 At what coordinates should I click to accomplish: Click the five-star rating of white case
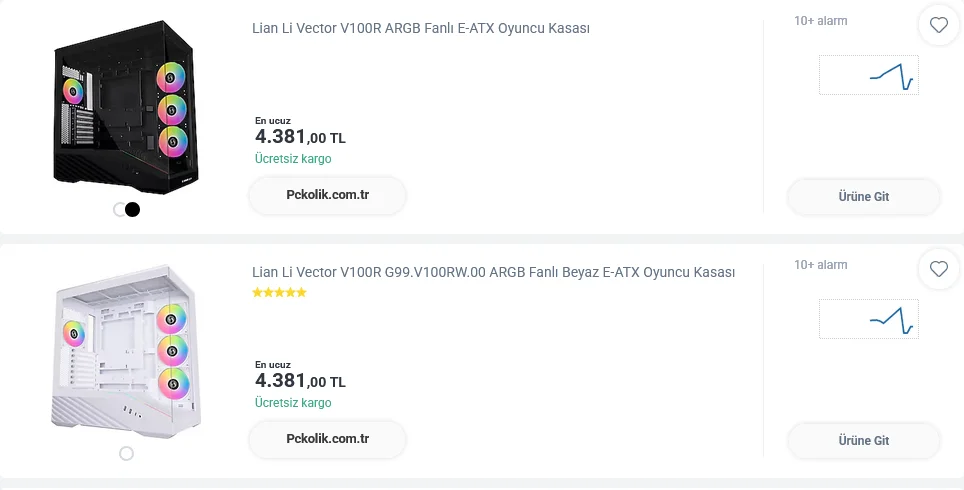(x=279, y=293)
